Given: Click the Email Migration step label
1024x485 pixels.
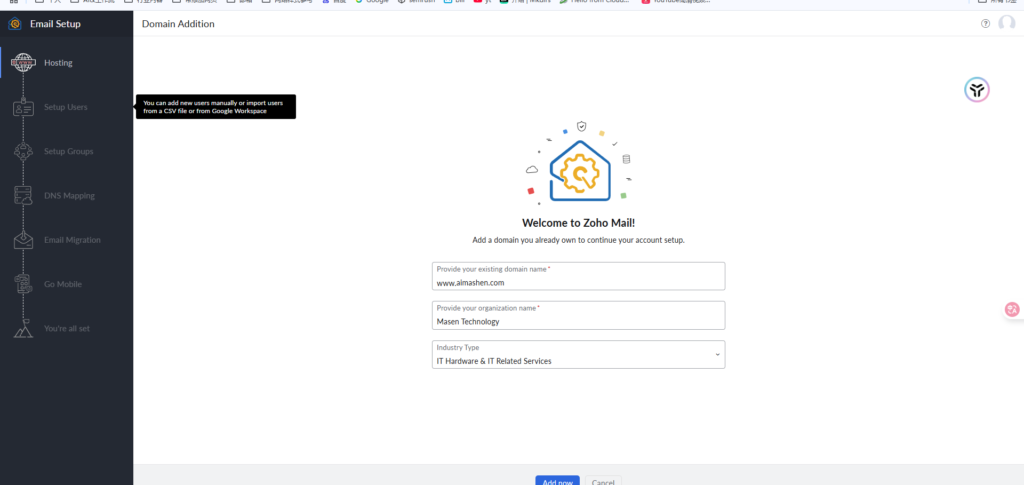Looking at the screenshot, I should [72, 240].
